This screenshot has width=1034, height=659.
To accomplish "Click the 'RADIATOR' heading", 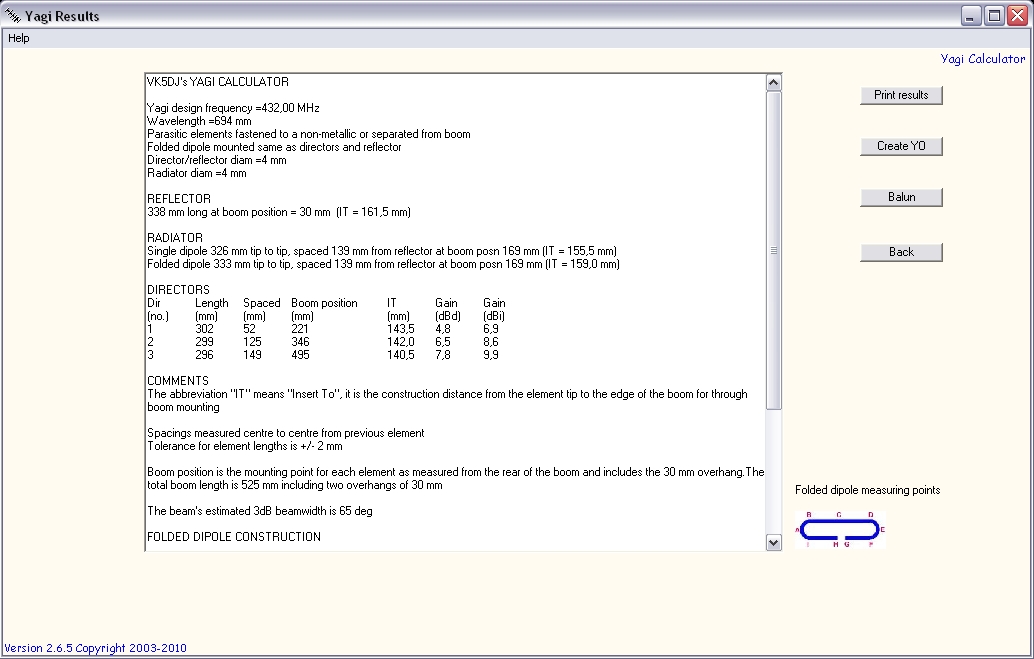I will point(175,237).
